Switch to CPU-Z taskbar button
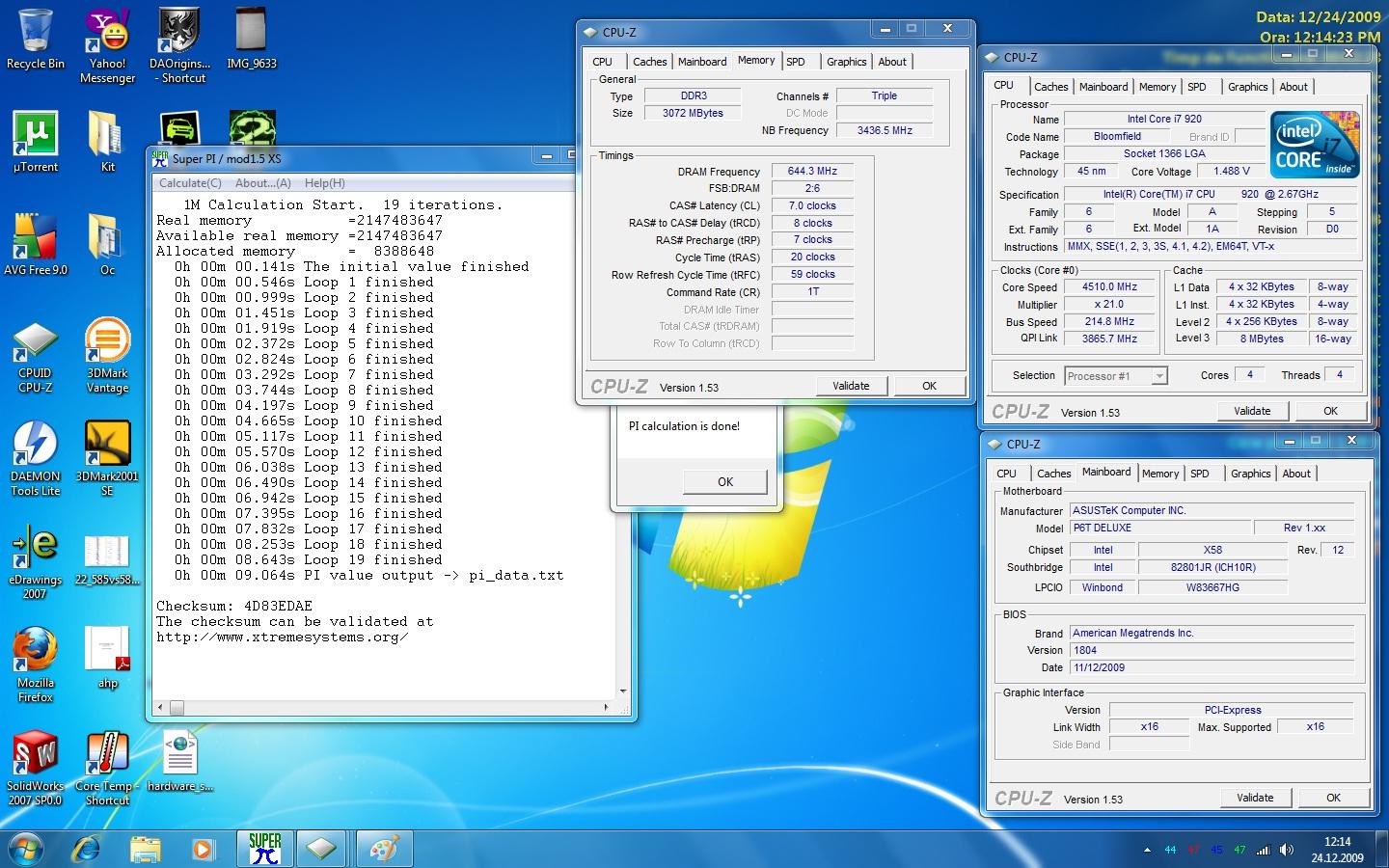 pyautogui.click(x=322, y=849)
